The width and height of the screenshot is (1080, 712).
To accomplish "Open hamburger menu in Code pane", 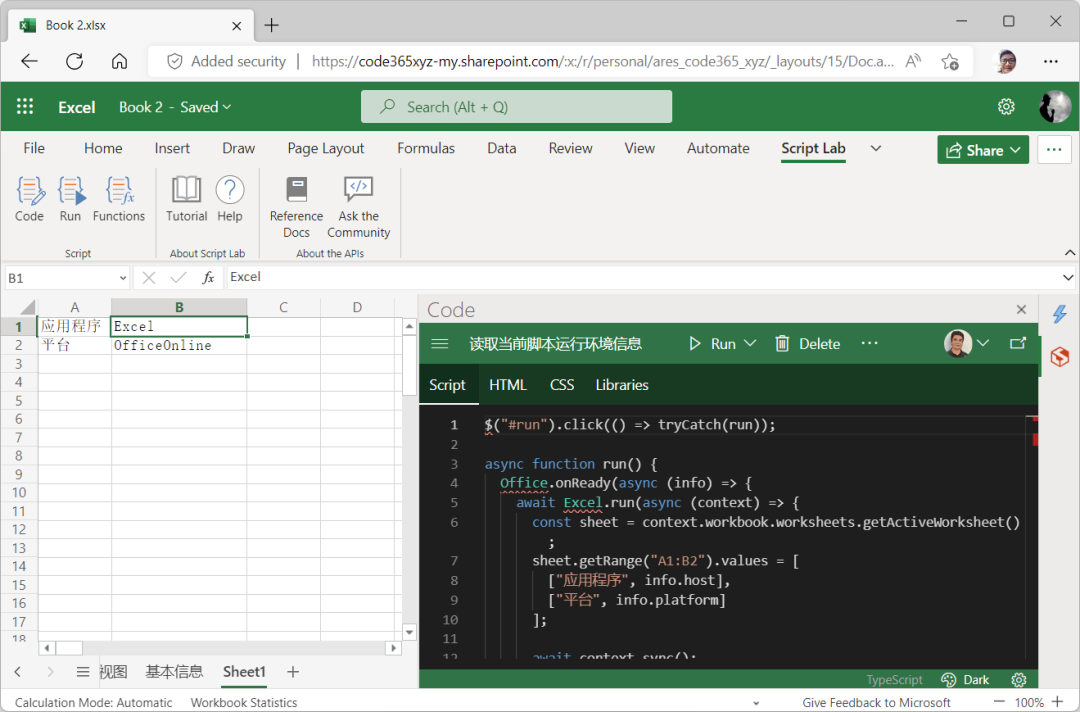I will pyautogui.click(x=439, y=344).
